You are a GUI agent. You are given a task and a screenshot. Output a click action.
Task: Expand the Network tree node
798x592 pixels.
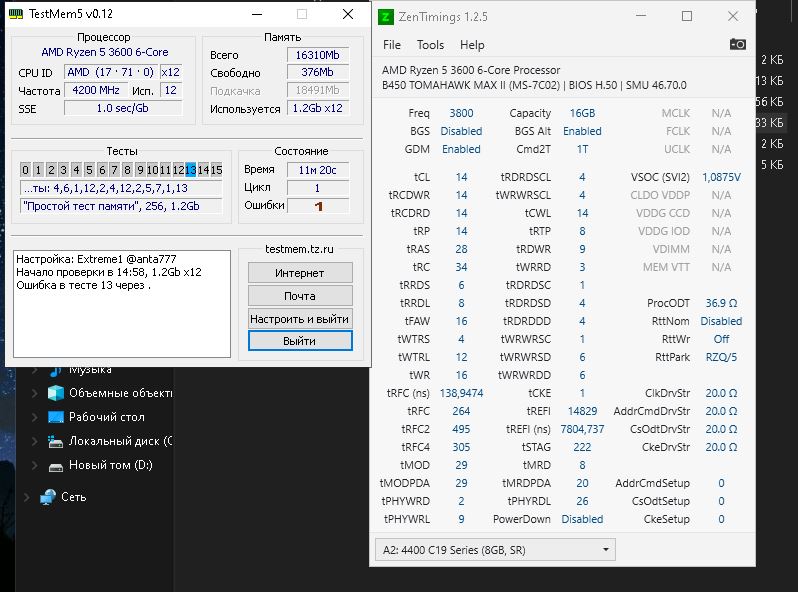[26, 497]
